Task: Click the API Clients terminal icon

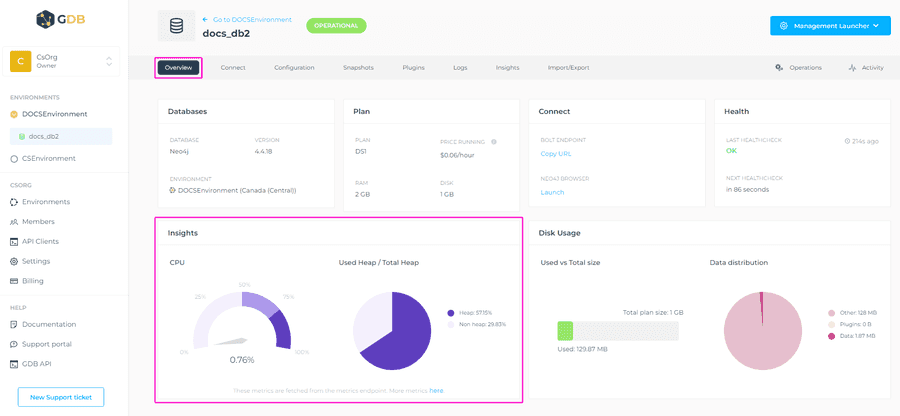Action: coord(14,242)
